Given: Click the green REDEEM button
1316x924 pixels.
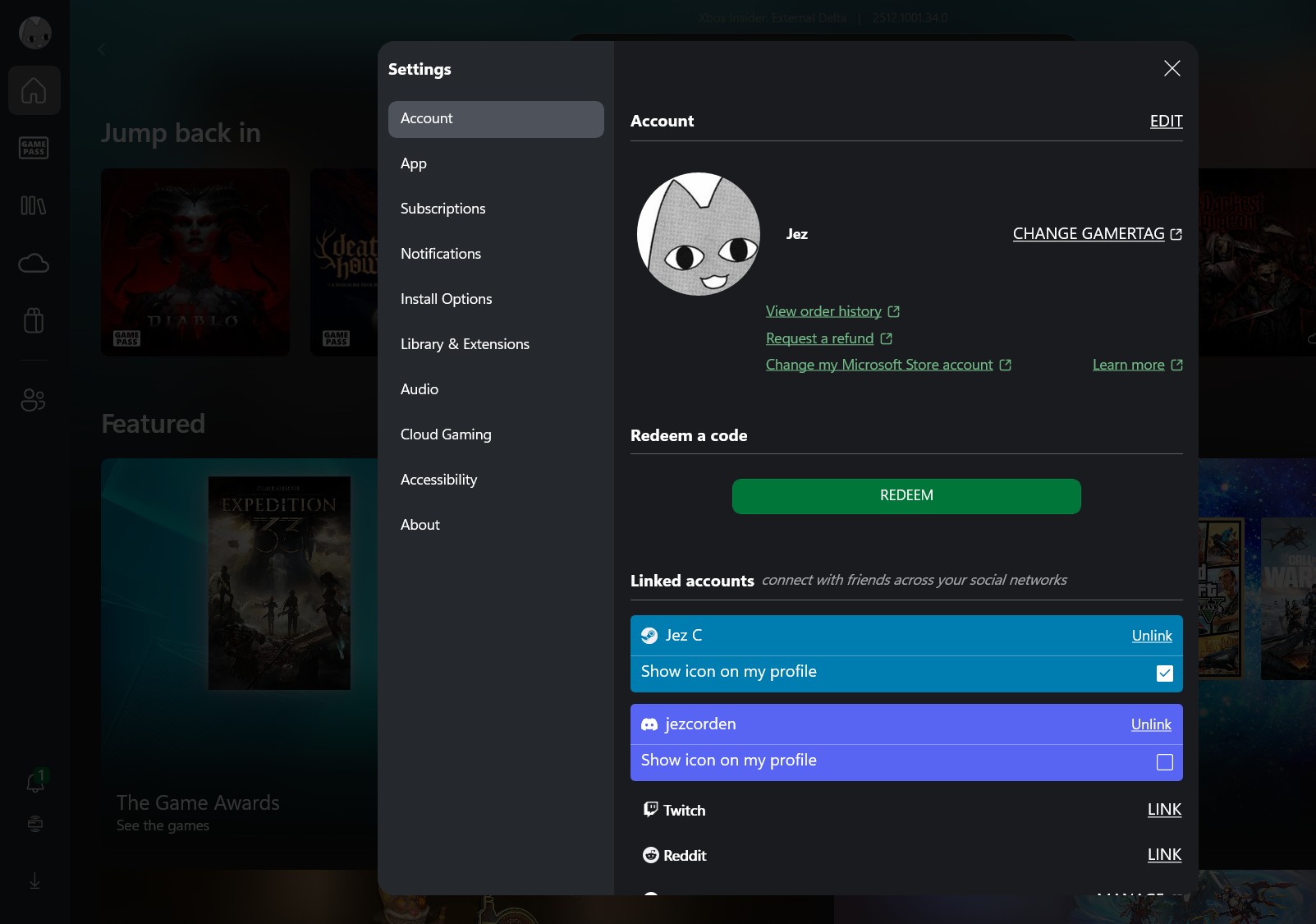Looking at the screenshot, I should pos(906,496).
